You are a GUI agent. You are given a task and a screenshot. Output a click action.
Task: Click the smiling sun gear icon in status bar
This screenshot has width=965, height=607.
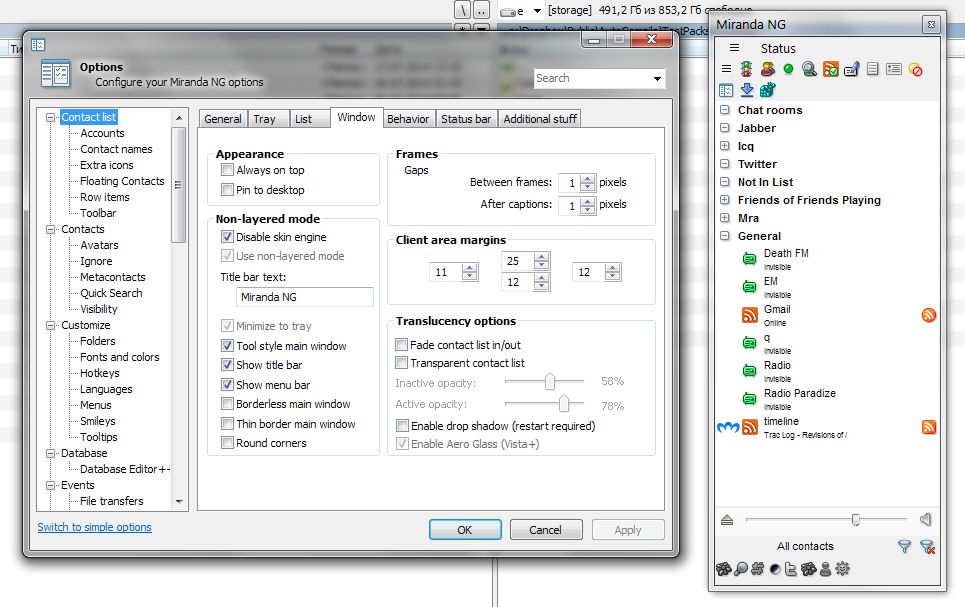843,569
